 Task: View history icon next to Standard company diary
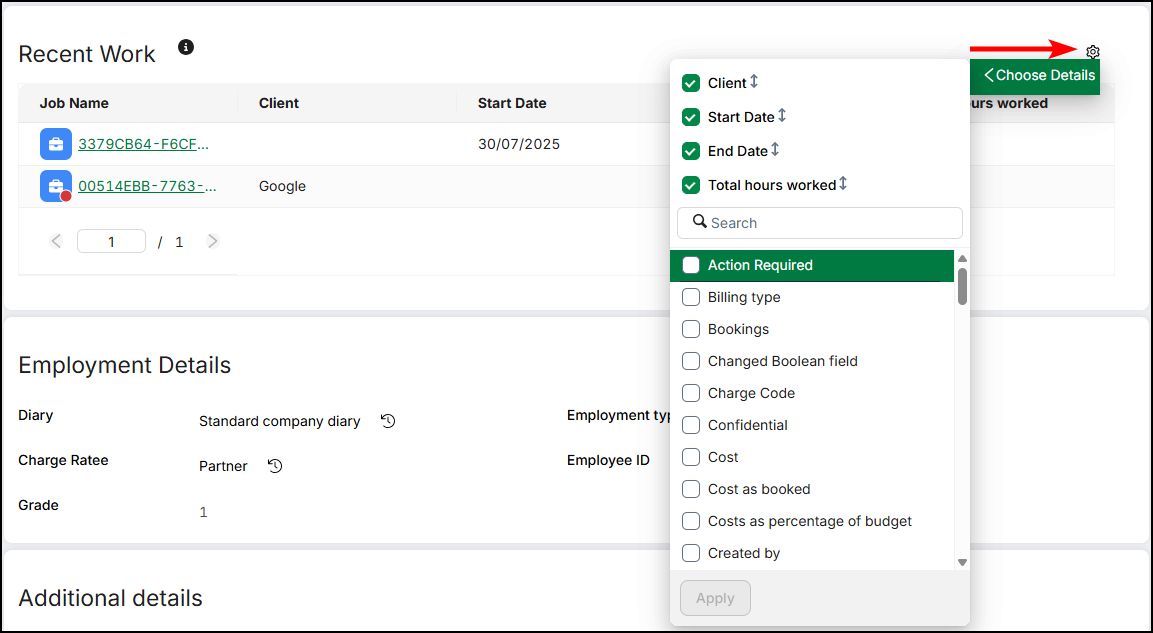coord(388,421)
